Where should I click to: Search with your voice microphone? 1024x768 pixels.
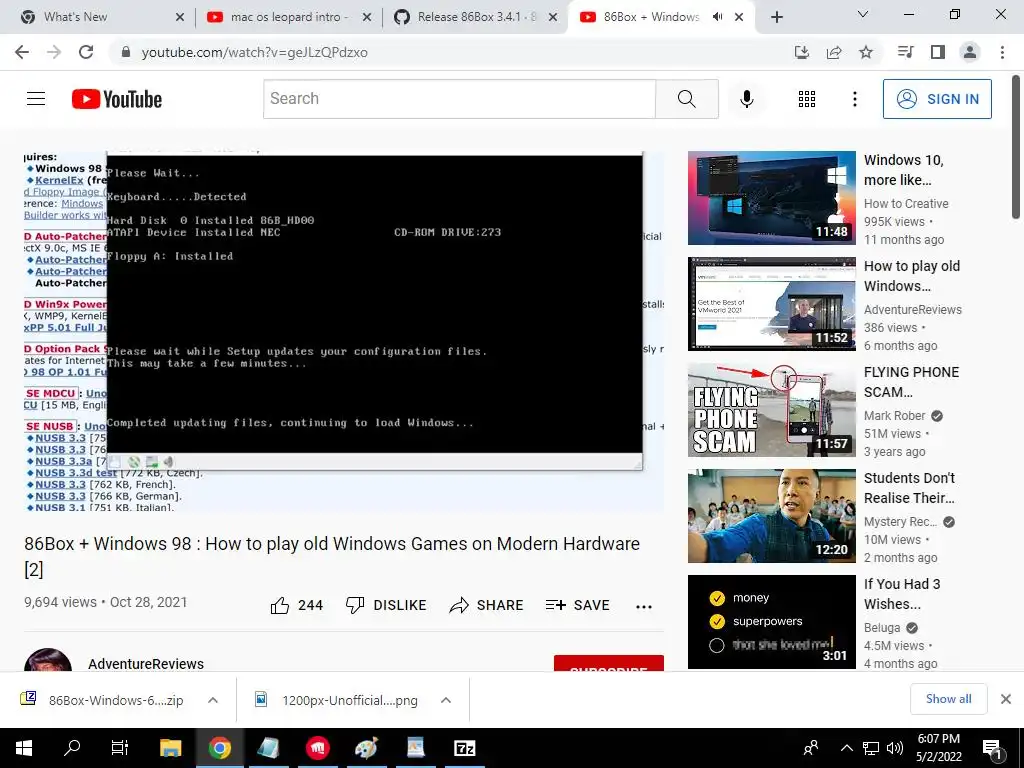point(747,99)
